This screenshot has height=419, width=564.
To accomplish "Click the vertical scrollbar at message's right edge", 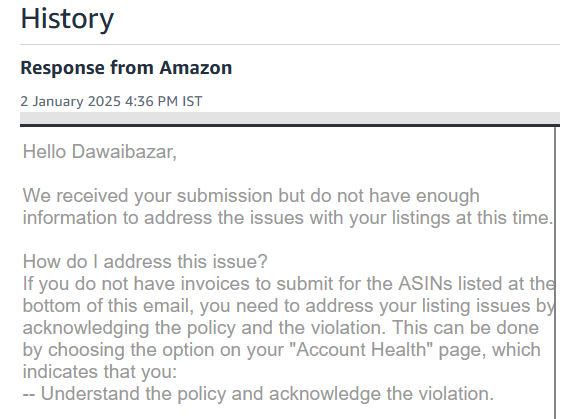I will (x=556, y=273).
